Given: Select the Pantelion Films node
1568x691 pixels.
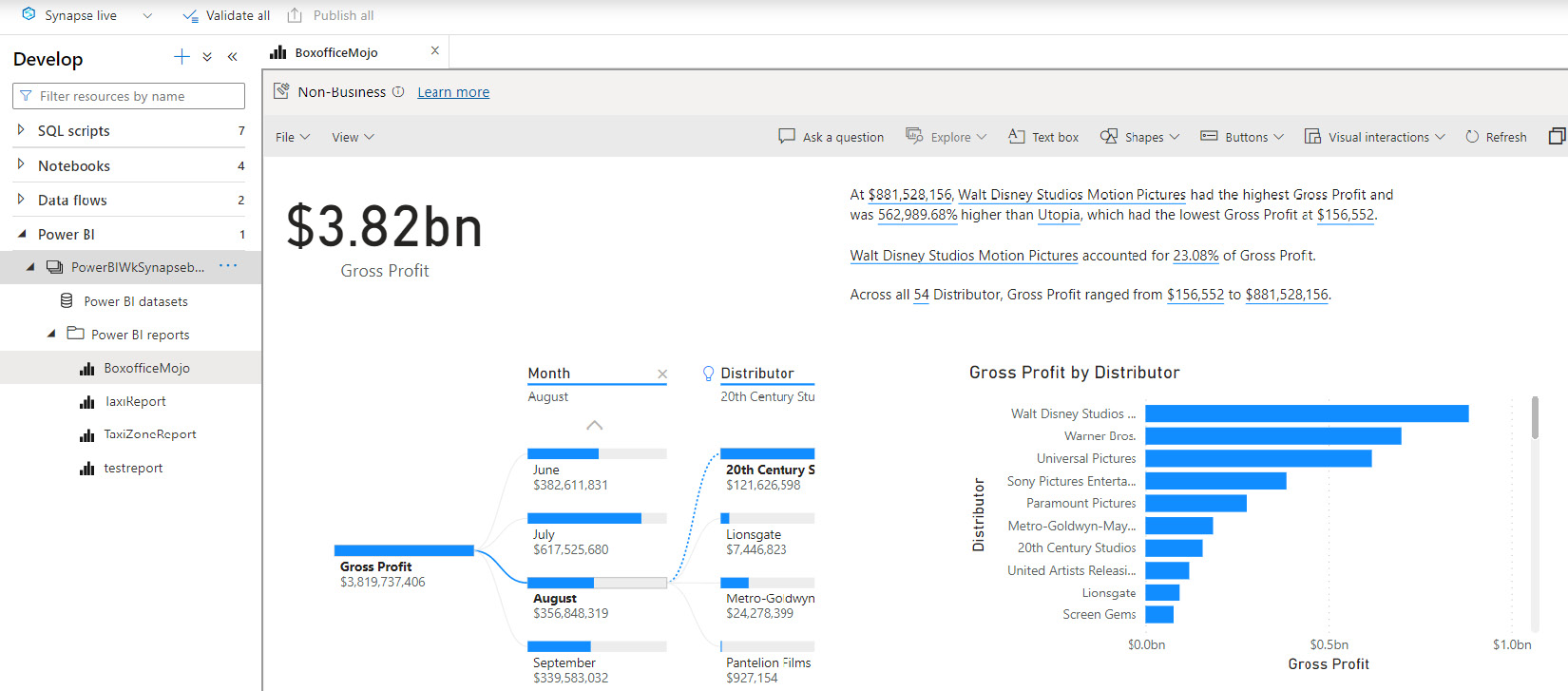Looking at the screenshot, I should click(767, 662).
